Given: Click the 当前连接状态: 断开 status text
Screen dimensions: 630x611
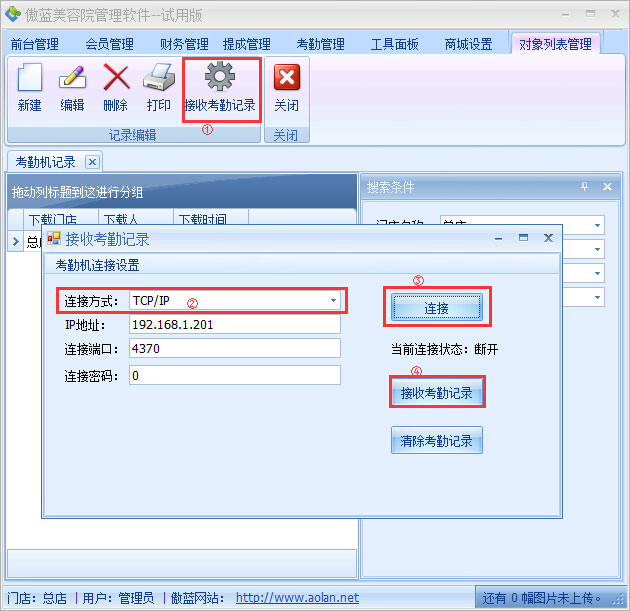Looking at the screenshot, I should tap(444, 349).
